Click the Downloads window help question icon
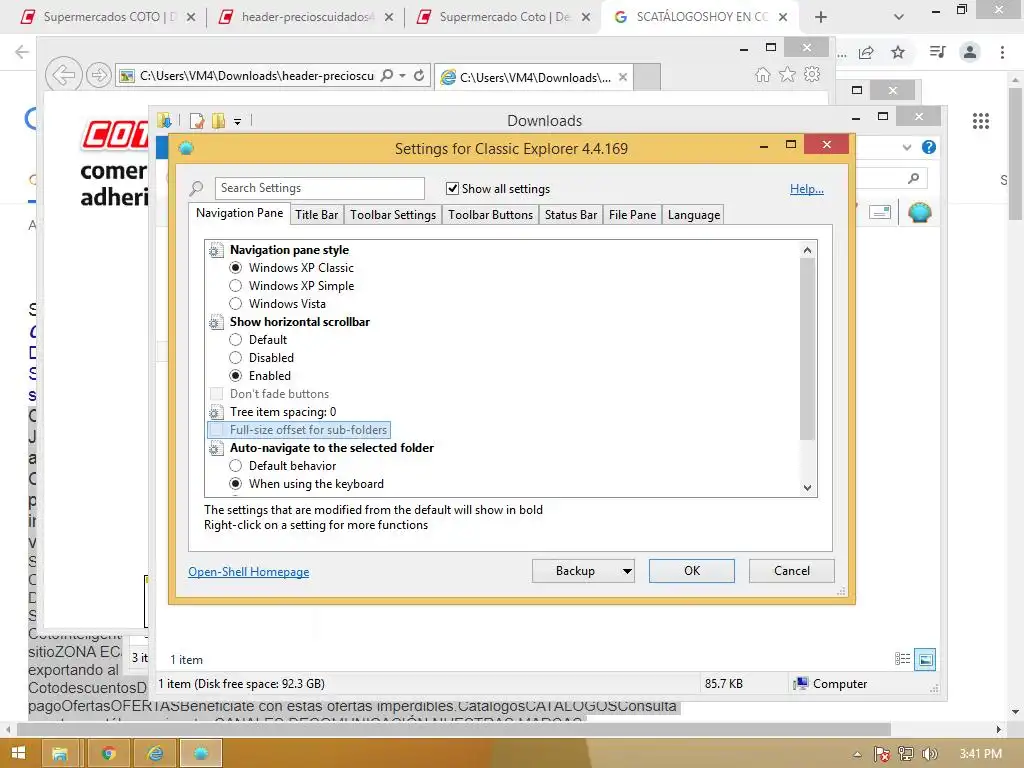 pyautogui.click(x=929, y=148)
